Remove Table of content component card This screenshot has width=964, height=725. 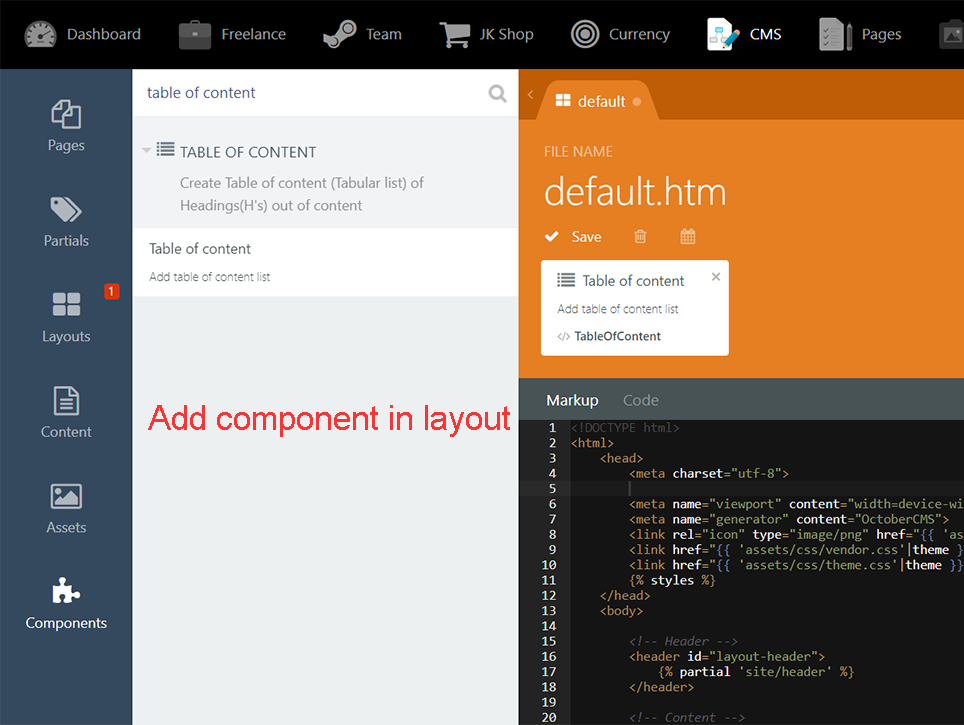[x=716, y=277]
